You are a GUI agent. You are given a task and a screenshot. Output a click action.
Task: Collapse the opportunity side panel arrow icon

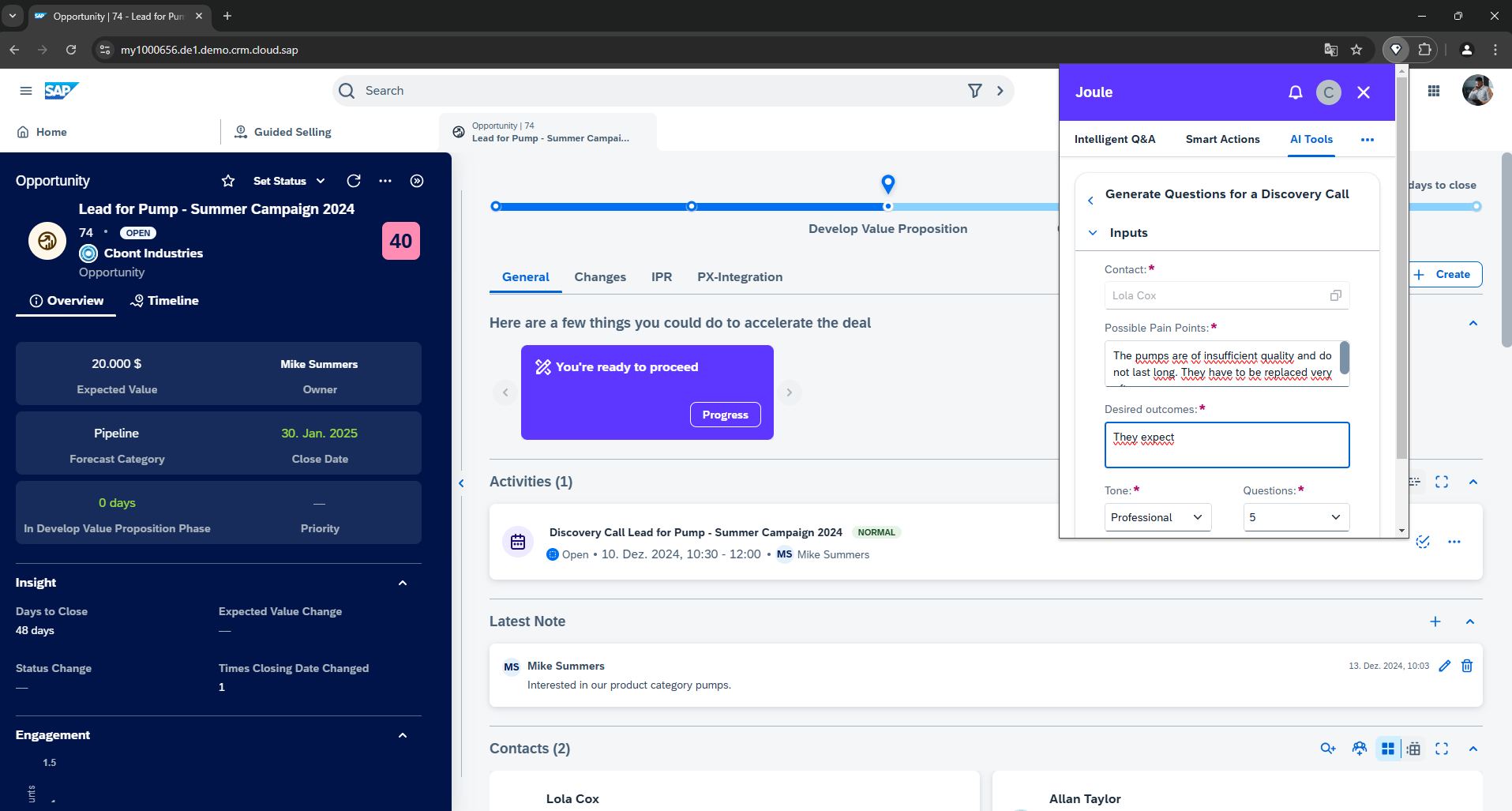coord(417,181)
